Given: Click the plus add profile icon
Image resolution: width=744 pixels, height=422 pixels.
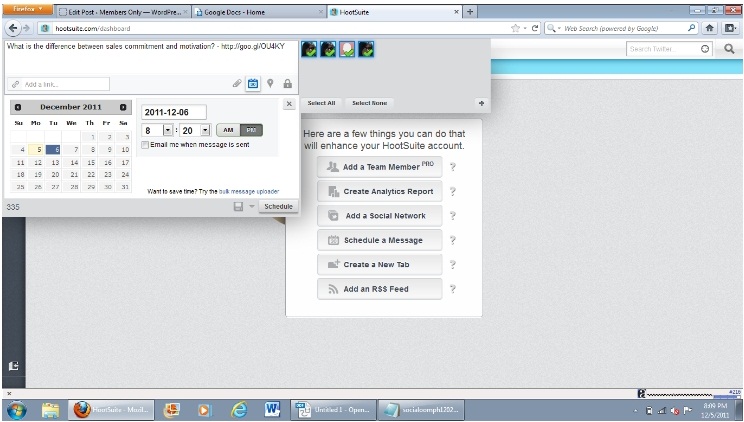Looking at the screenshot, I should pos(481,103).
